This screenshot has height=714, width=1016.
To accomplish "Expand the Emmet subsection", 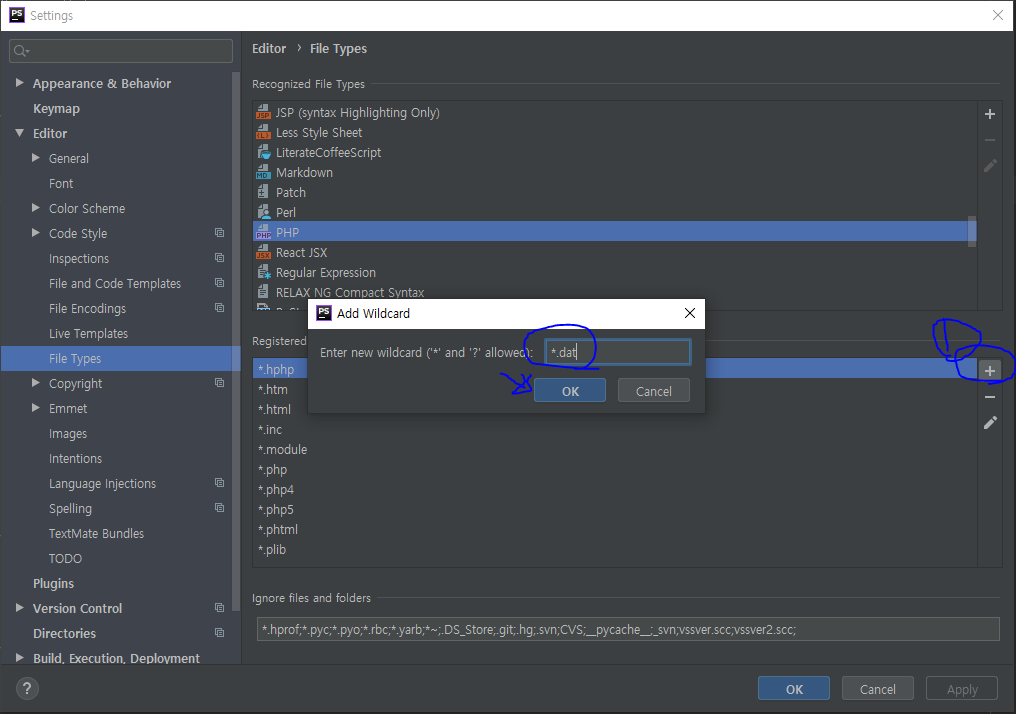I will tap(36, 408).
